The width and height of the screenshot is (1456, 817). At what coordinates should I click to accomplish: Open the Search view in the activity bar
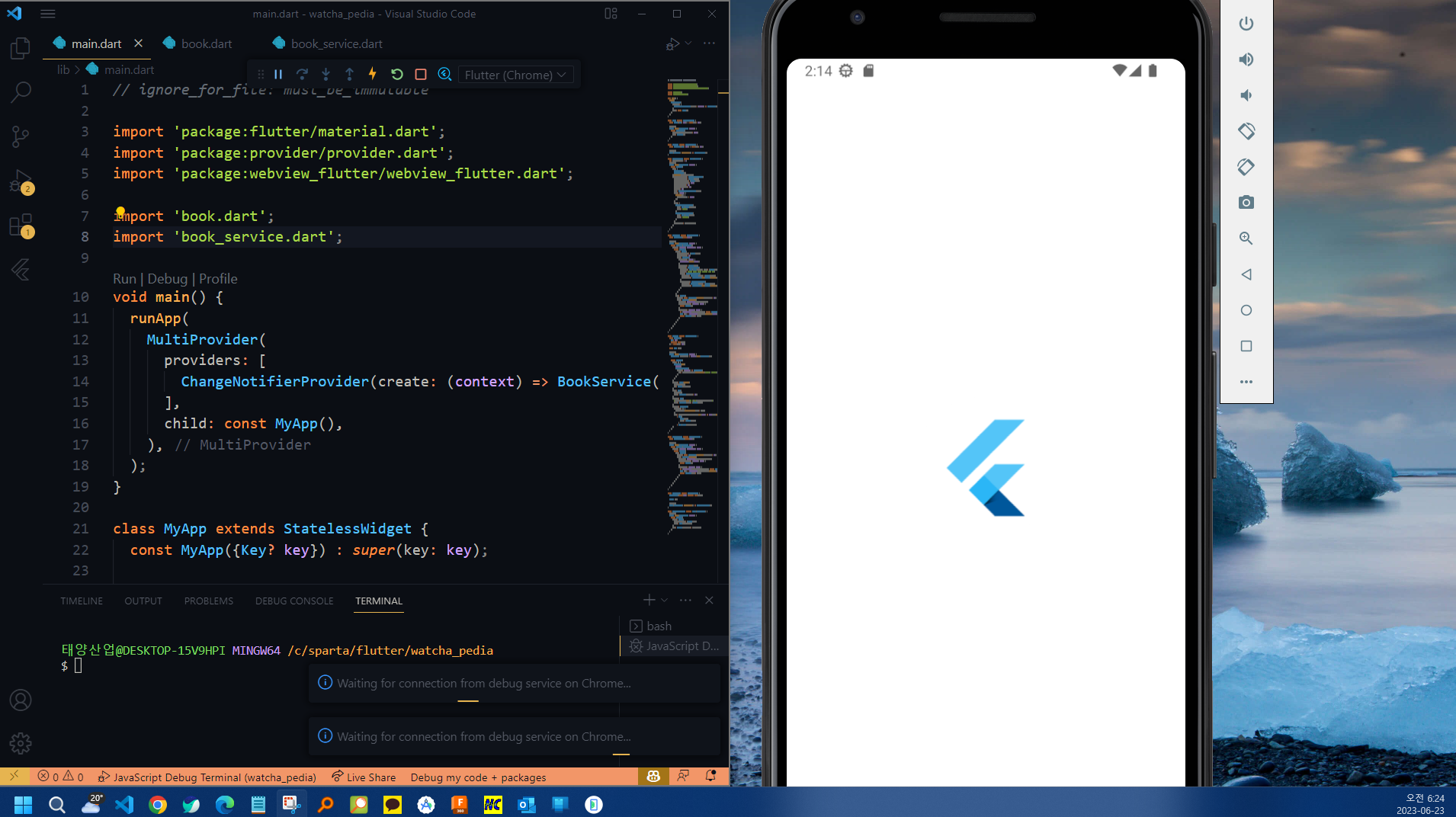coord(21,92)
